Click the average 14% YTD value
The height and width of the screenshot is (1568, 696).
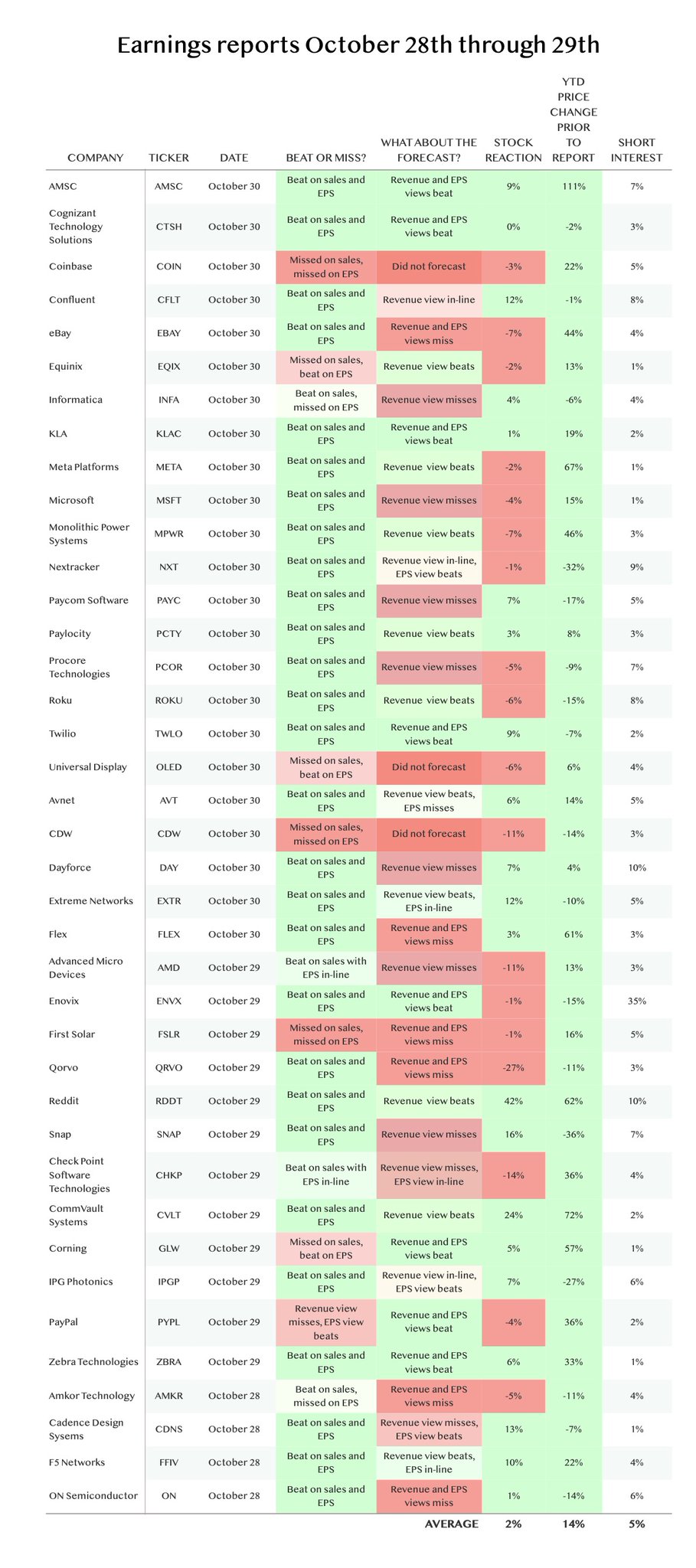coord(573,1524)
